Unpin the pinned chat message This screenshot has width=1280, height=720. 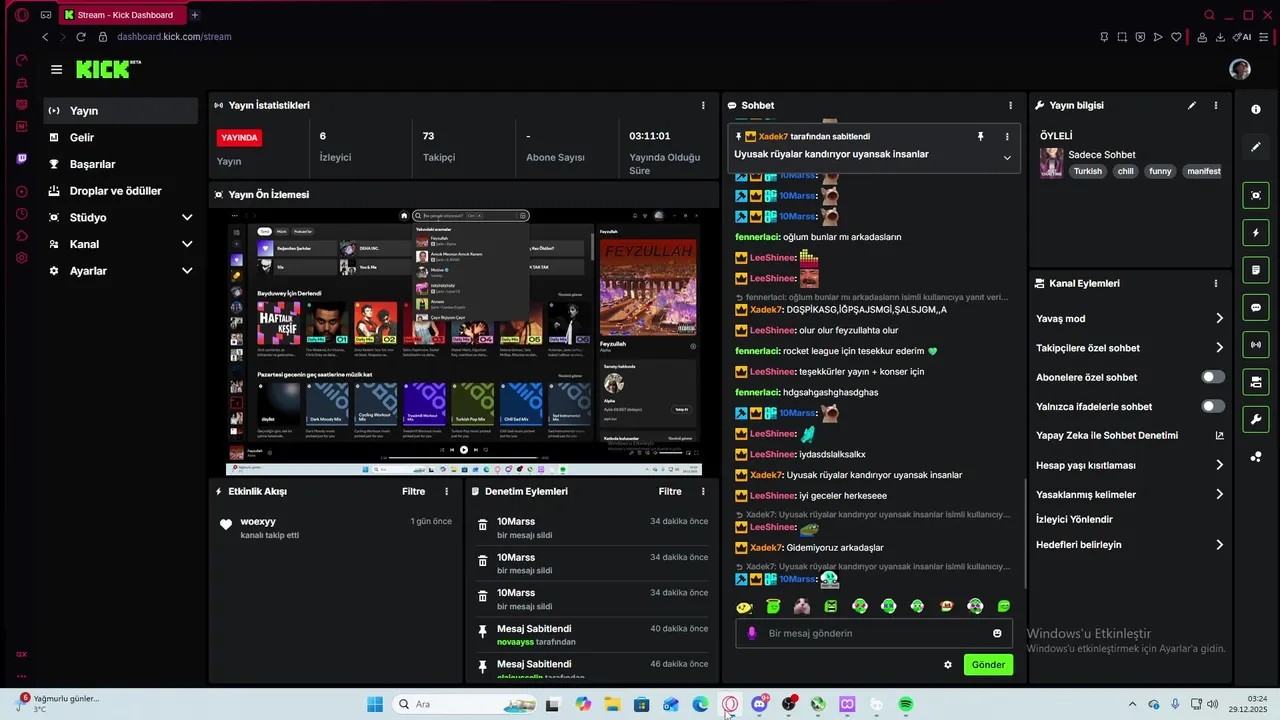980,136
